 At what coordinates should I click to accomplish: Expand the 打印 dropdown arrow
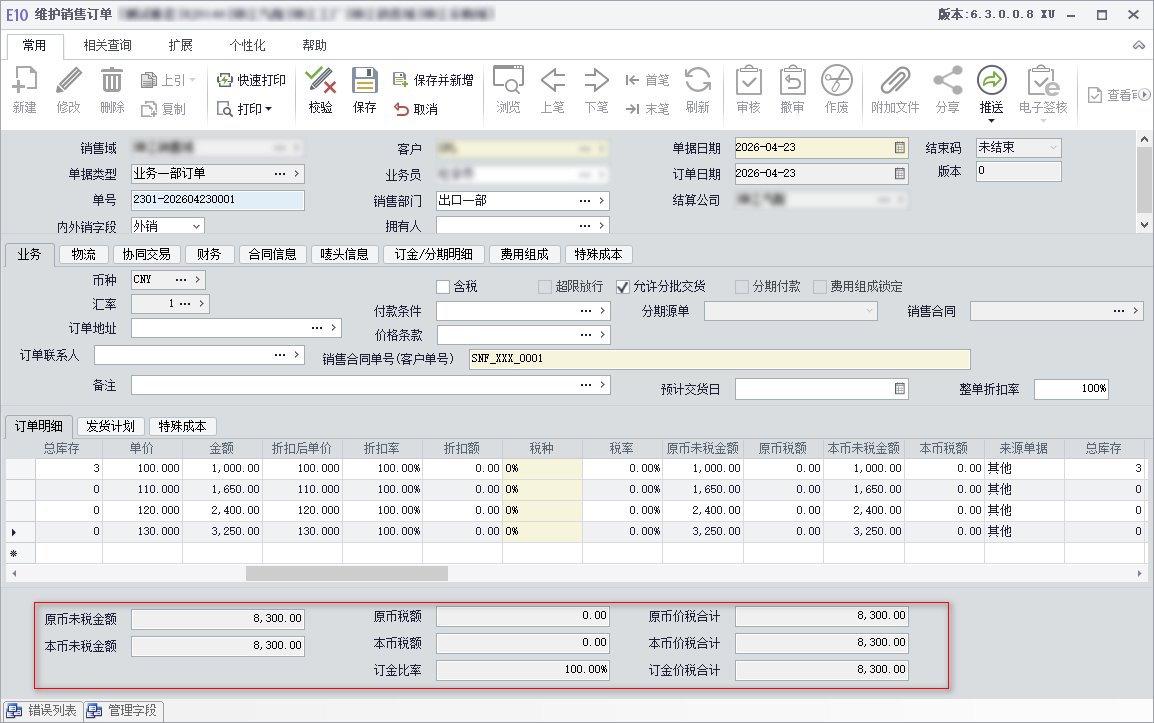point(269,109)
